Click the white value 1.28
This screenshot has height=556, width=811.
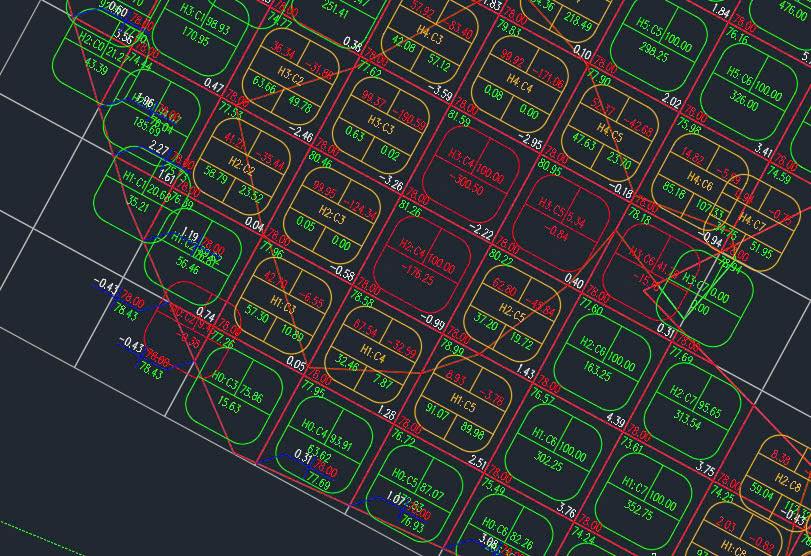coord(387,414)
